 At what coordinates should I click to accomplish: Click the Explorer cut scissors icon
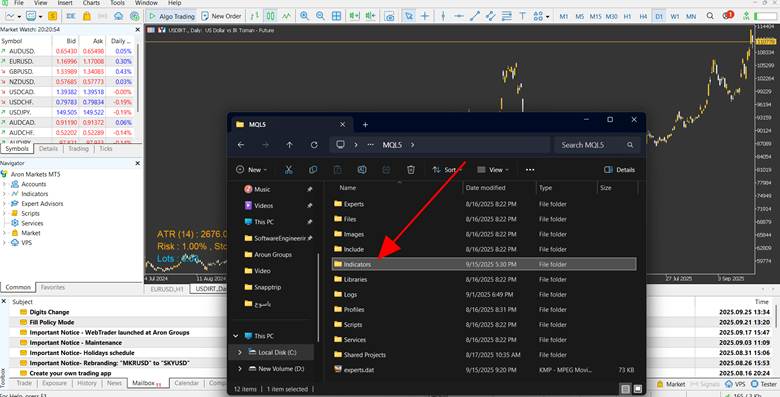point(289,170)
